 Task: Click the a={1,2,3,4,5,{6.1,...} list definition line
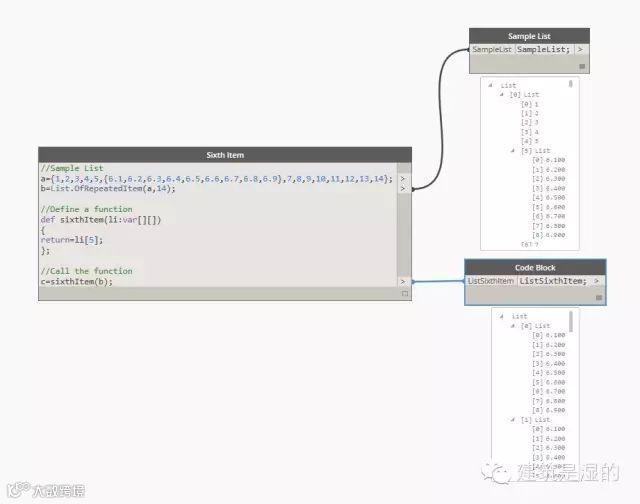(x=216, y=179)
